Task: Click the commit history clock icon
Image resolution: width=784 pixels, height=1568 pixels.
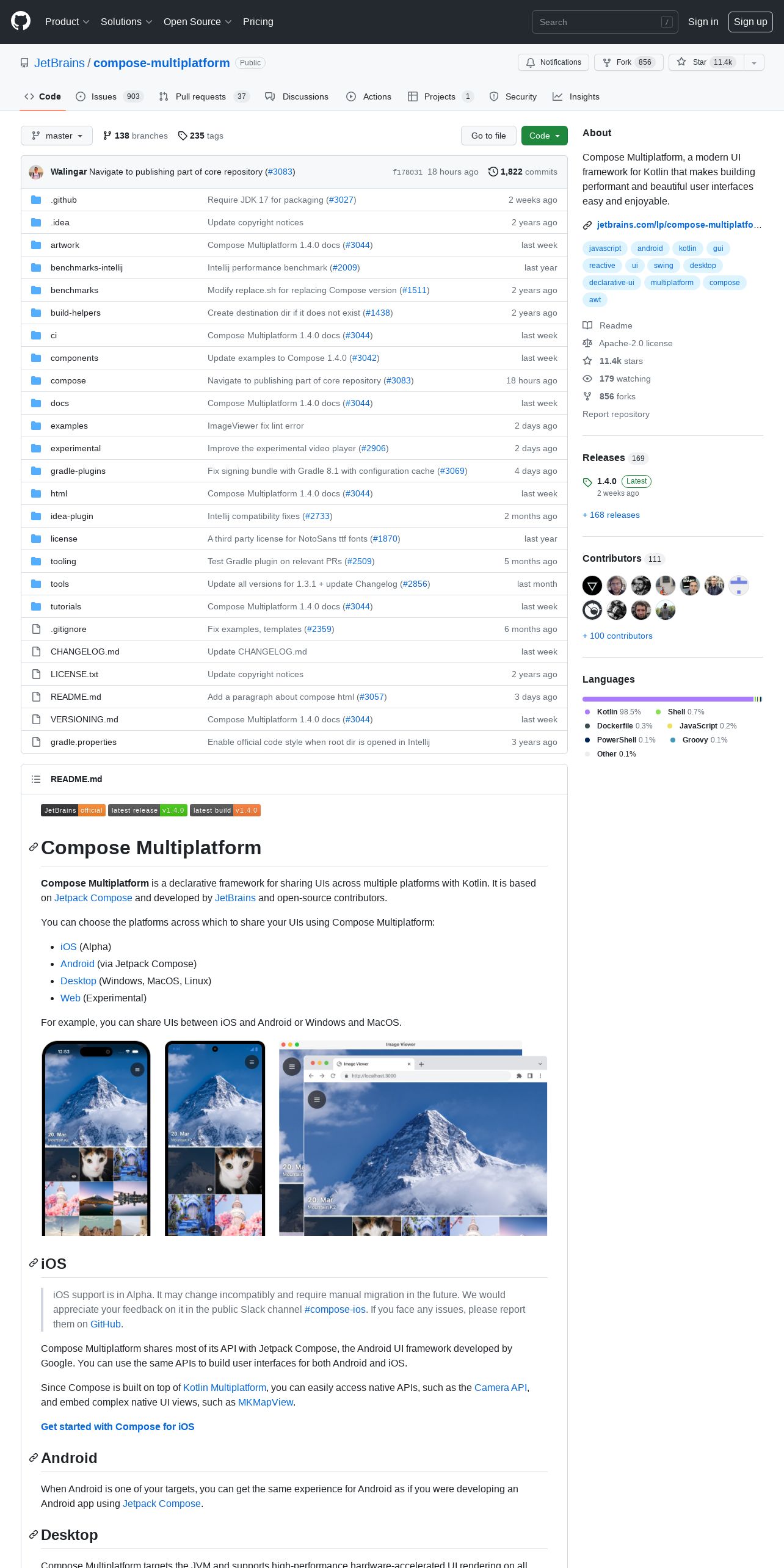Action: pyautogui.click(x=493, y=172)
